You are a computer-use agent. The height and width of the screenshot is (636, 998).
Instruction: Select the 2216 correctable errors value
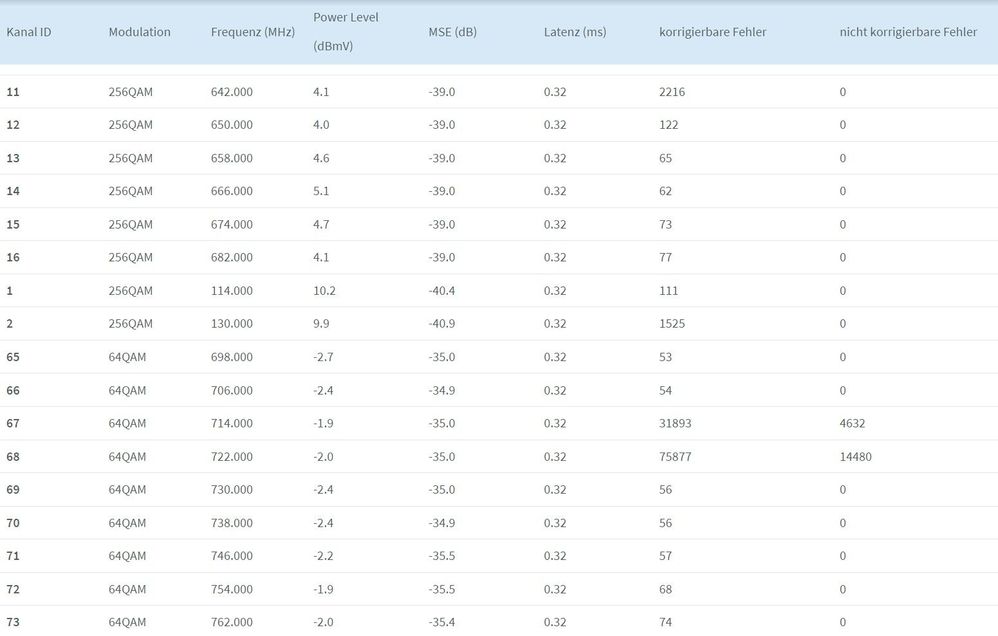click(x=672, y=92)
